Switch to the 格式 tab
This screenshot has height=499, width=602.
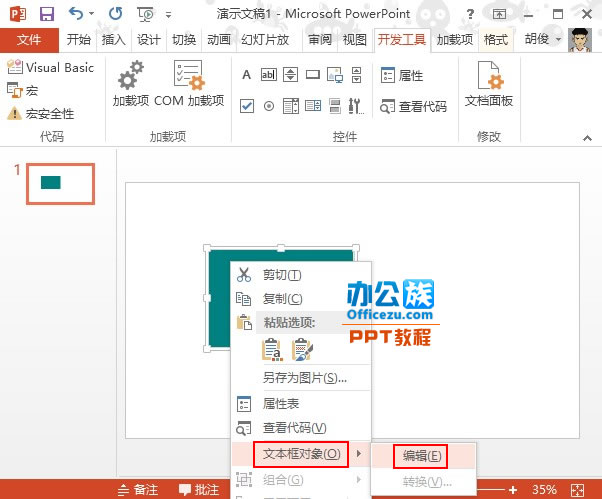[496, 40]
